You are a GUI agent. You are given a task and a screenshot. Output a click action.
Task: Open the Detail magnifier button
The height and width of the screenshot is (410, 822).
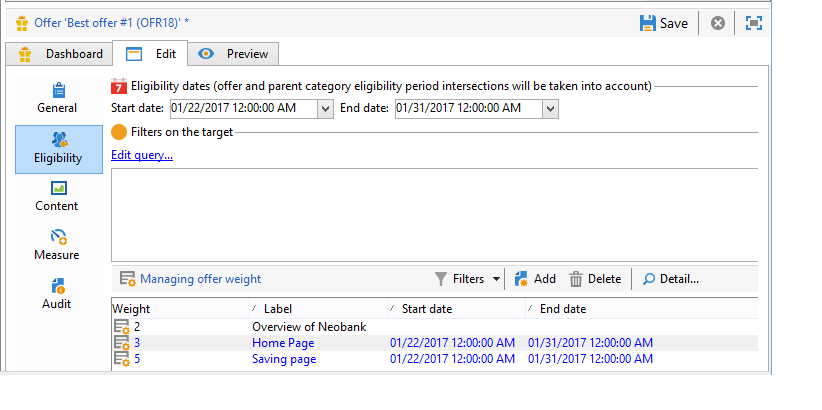click(670, 279)
